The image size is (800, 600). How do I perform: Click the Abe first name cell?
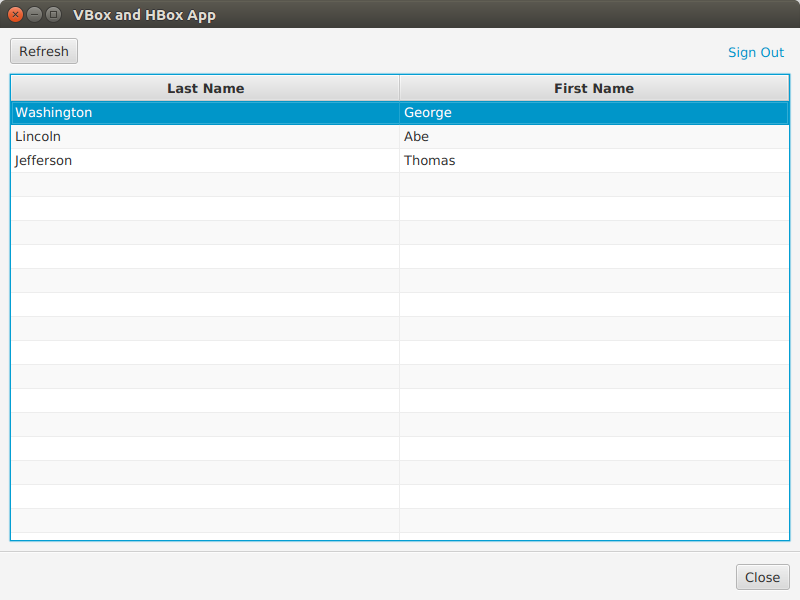417,137
